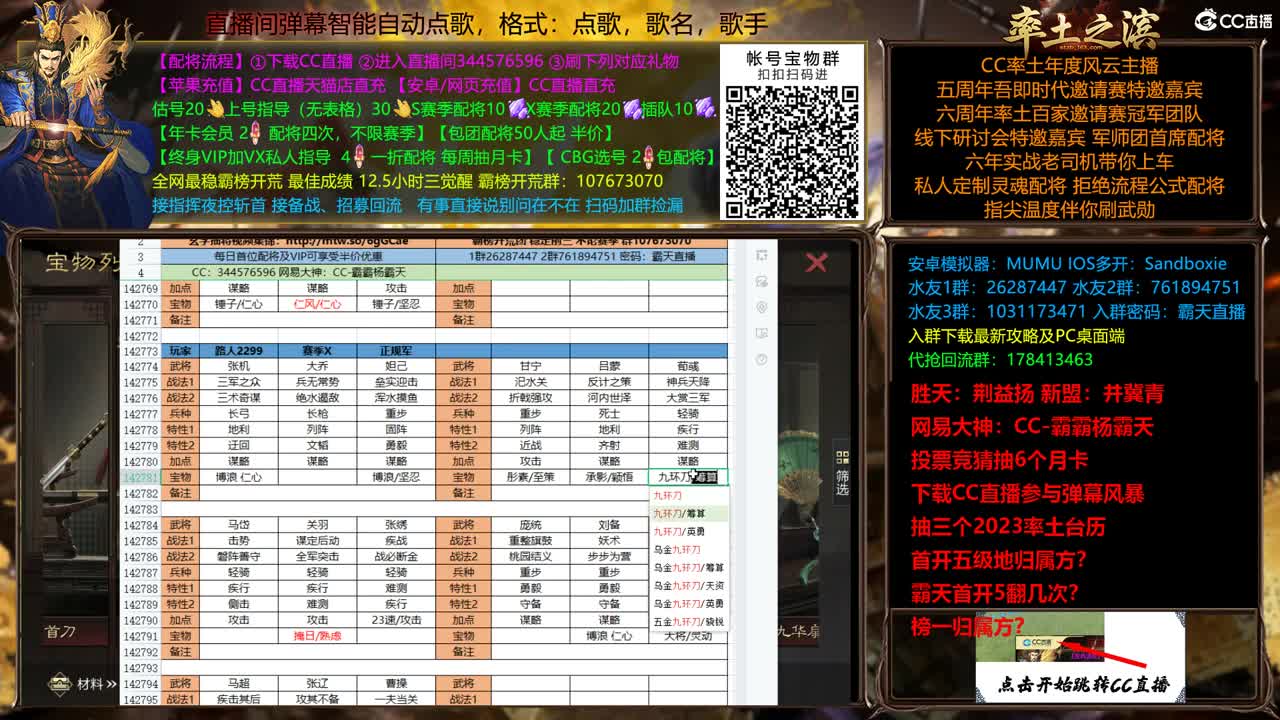Choose suggestion 九环刀/筹算 from the autocomplete list
The height and width of the screenshot is (720, 1280).
coord(689,513)
